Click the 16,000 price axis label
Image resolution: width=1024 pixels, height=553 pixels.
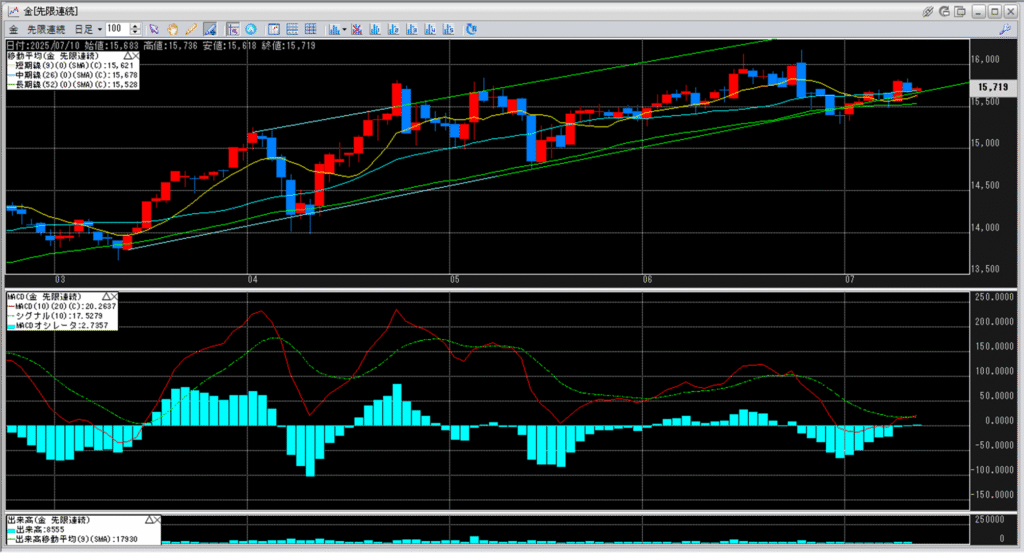985,59
